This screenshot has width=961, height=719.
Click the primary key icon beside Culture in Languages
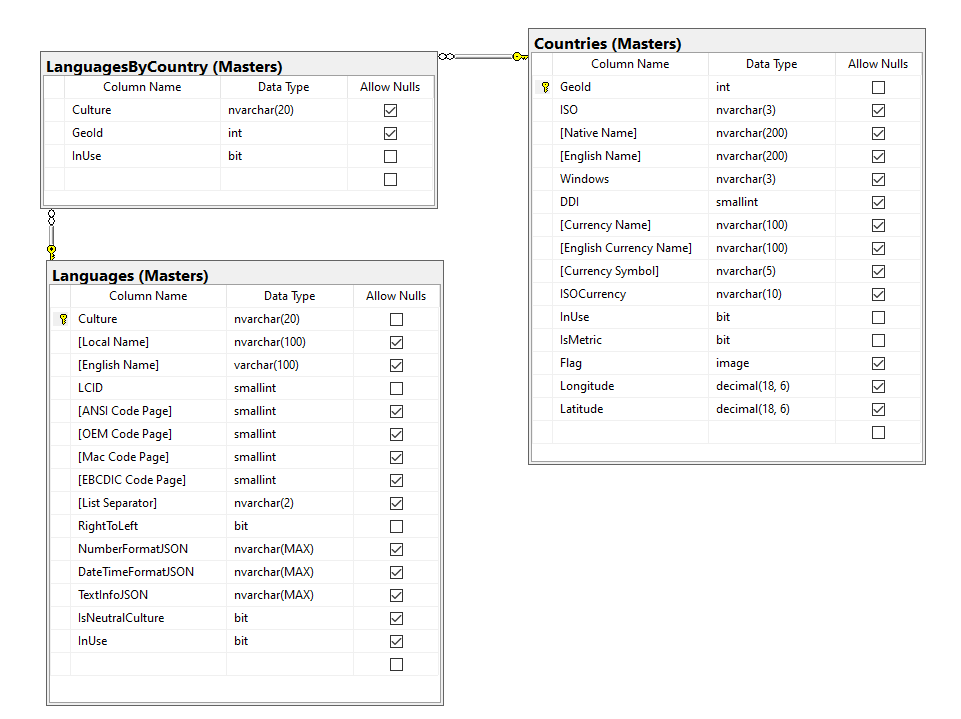click(x=63, y=319)
